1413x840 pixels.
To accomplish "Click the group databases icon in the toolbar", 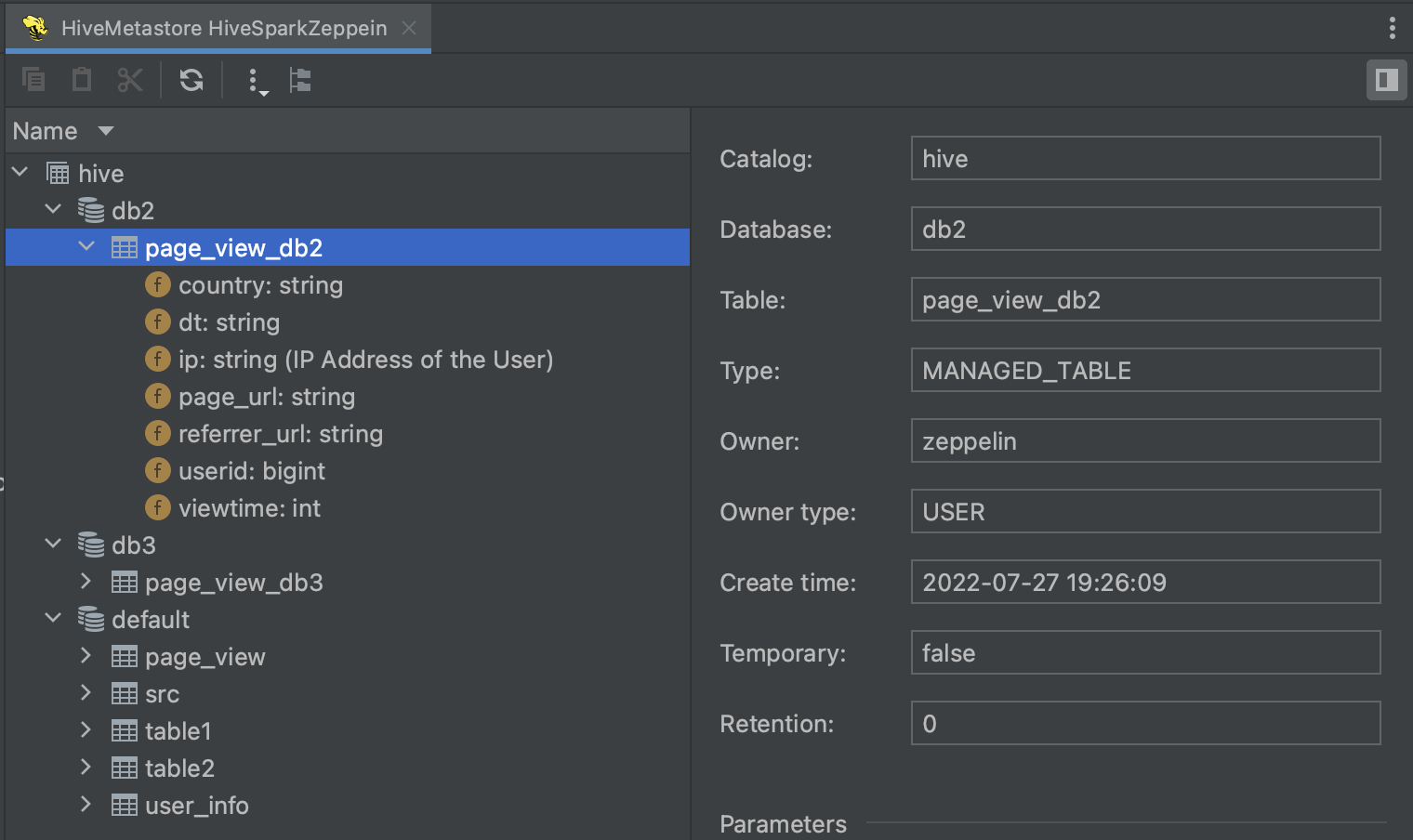I will pyautogui.click(x=299, y=81).
